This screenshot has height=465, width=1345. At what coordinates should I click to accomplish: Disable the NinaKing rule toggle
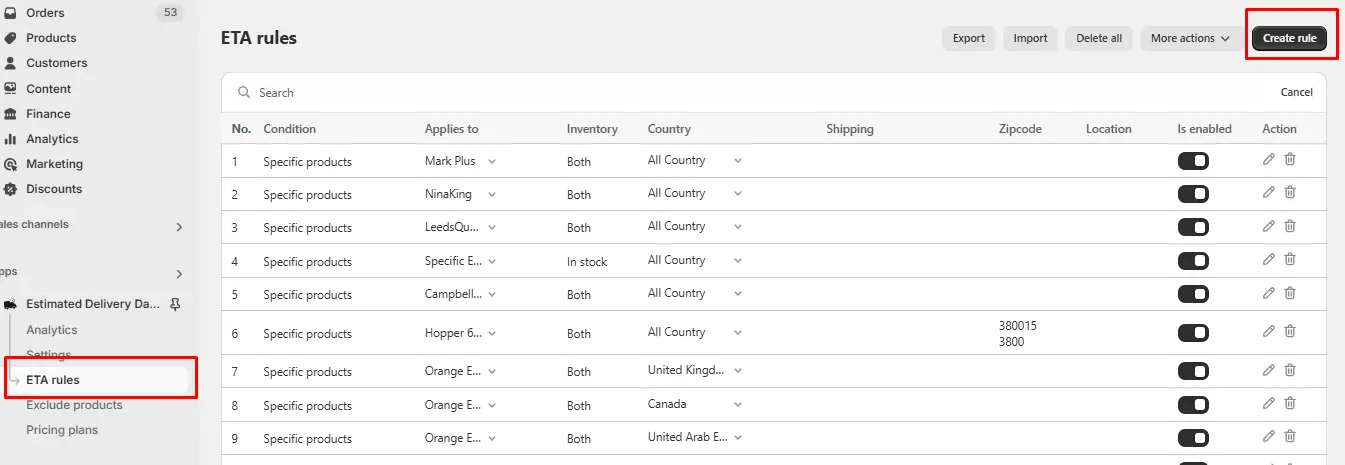1193,194
